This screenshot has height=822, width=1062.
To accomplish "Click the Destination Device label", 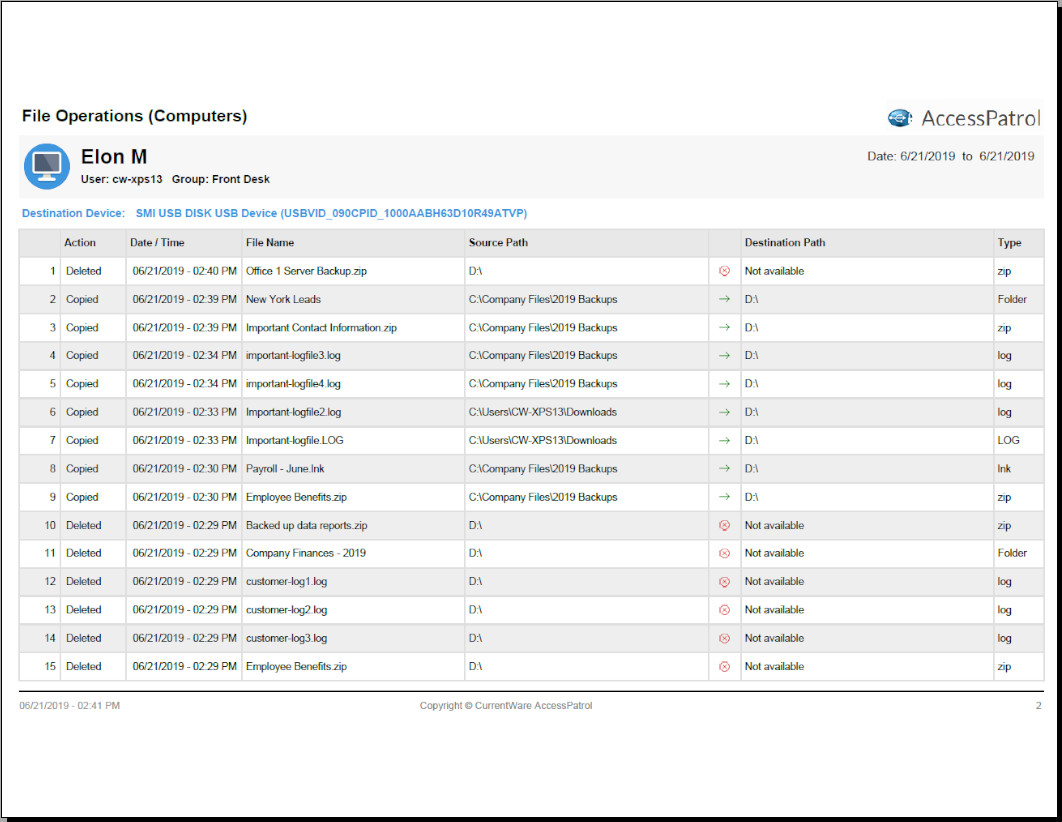I will click(x=73, y=213).
